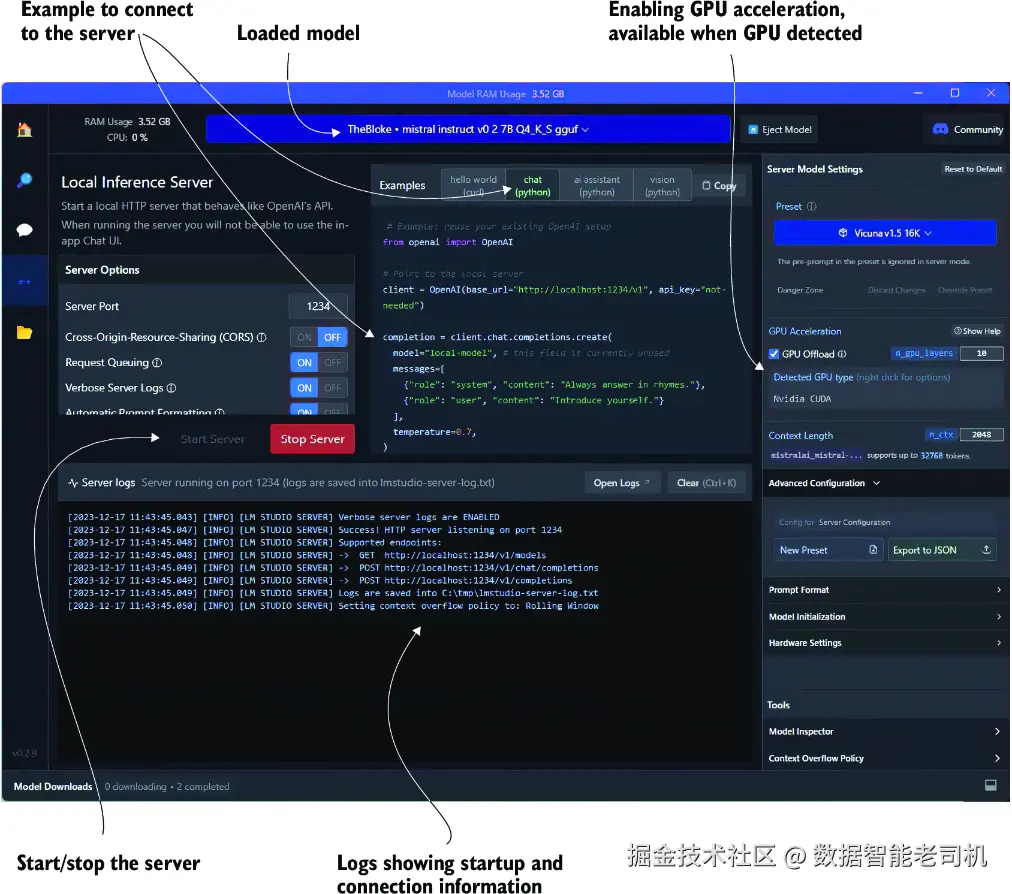Image resolution: width=1012 pixels, height=894 pixels.
Task: Click Show Help for GPU Acceleration
Action: tap(977, 331)
